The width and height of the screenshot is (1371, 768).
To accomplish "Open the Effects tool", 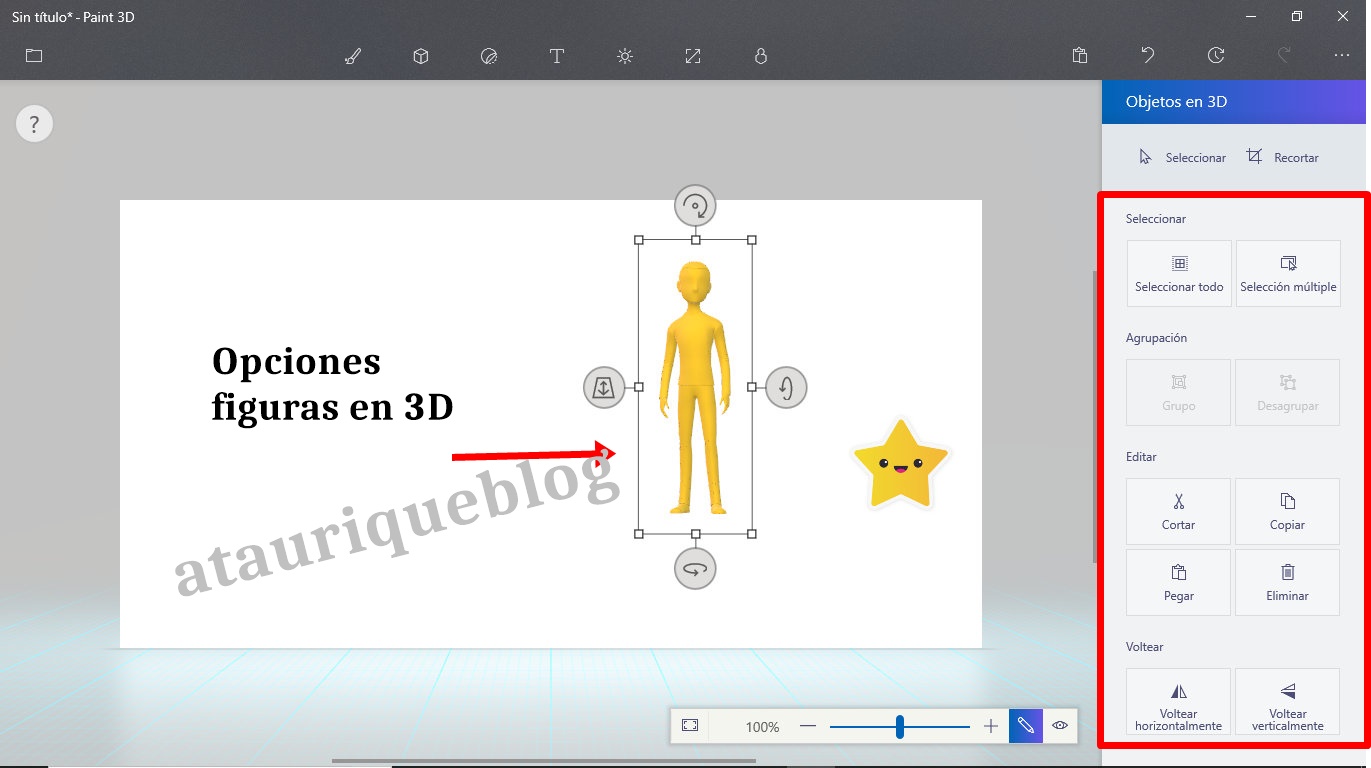I will pos(624,56).
